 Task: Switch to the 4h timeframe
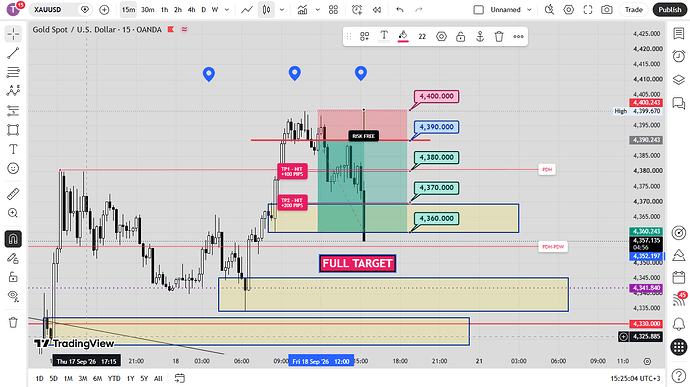[x=191, y=9]
